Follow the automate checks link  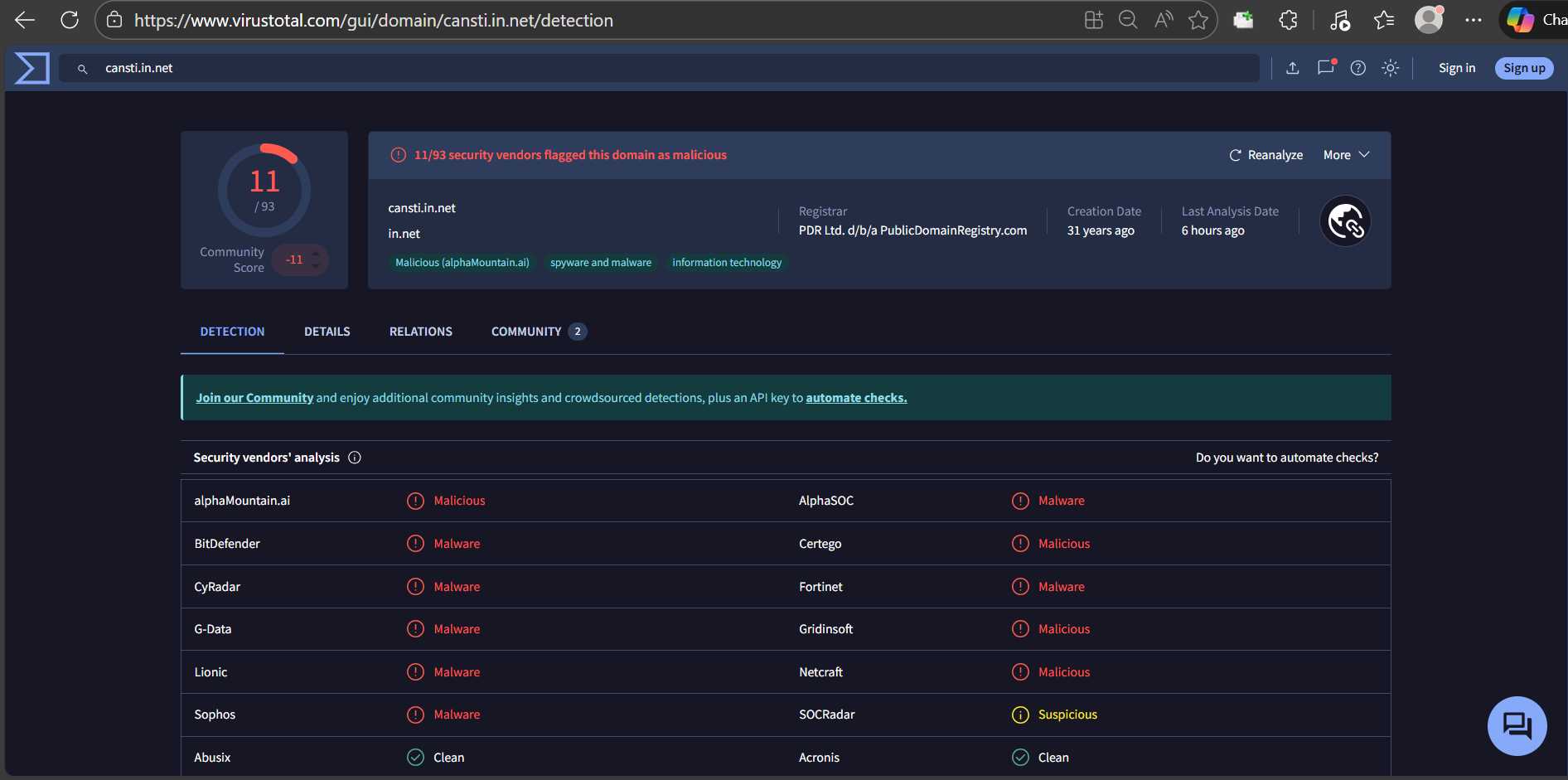(x=856, y=398)
